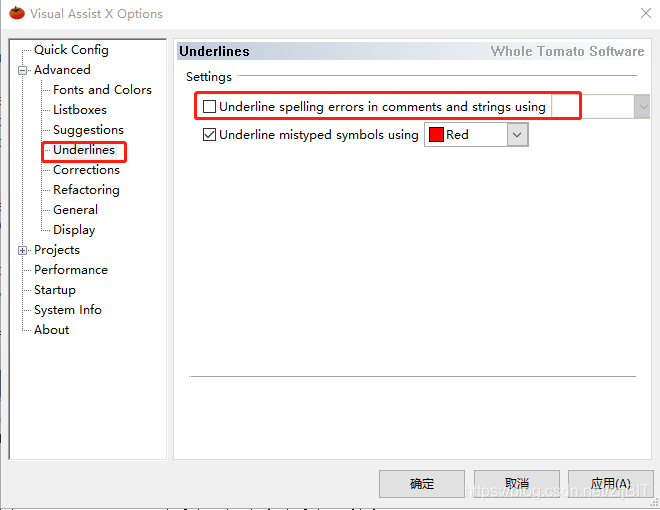Open the Corrections settings page

coord(86,170)
